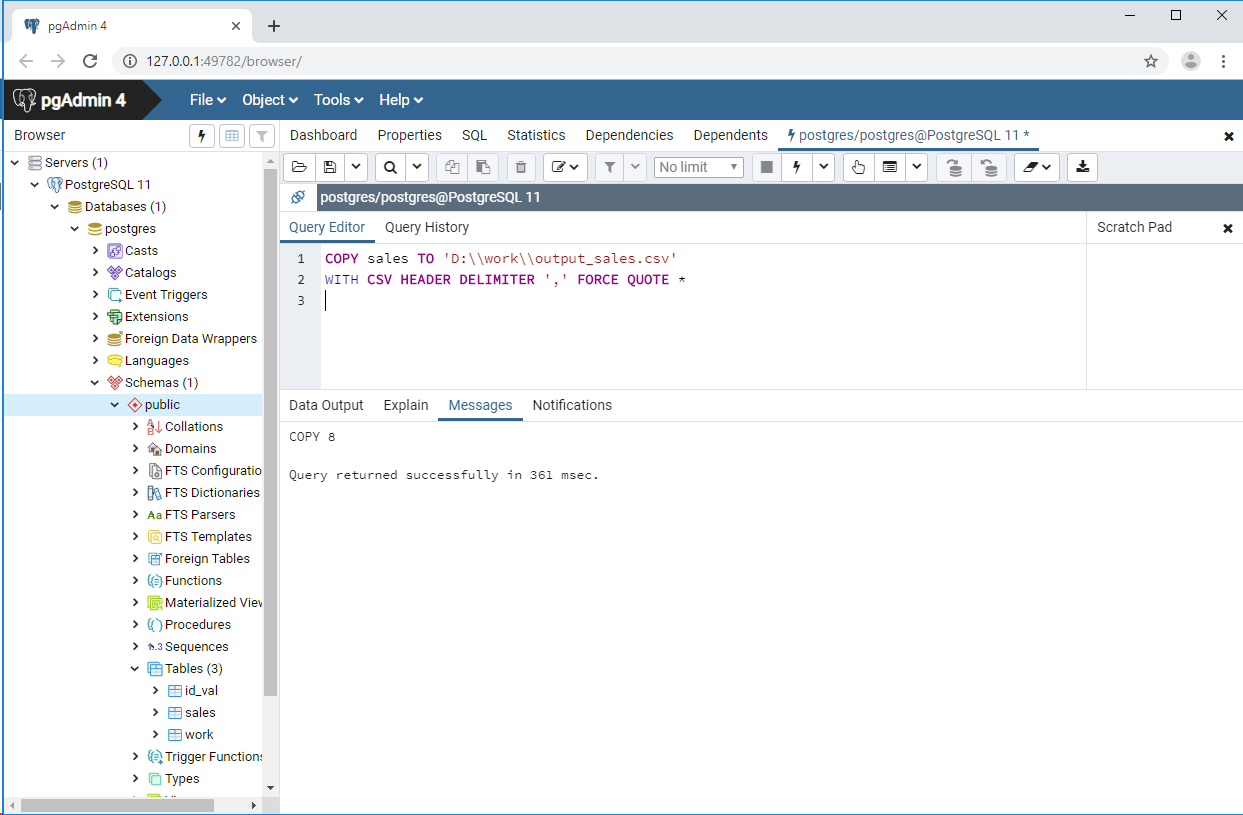Open the Query History tab
The width and height of the screenshot is (1243, 815).
click(x=427, y=227)
